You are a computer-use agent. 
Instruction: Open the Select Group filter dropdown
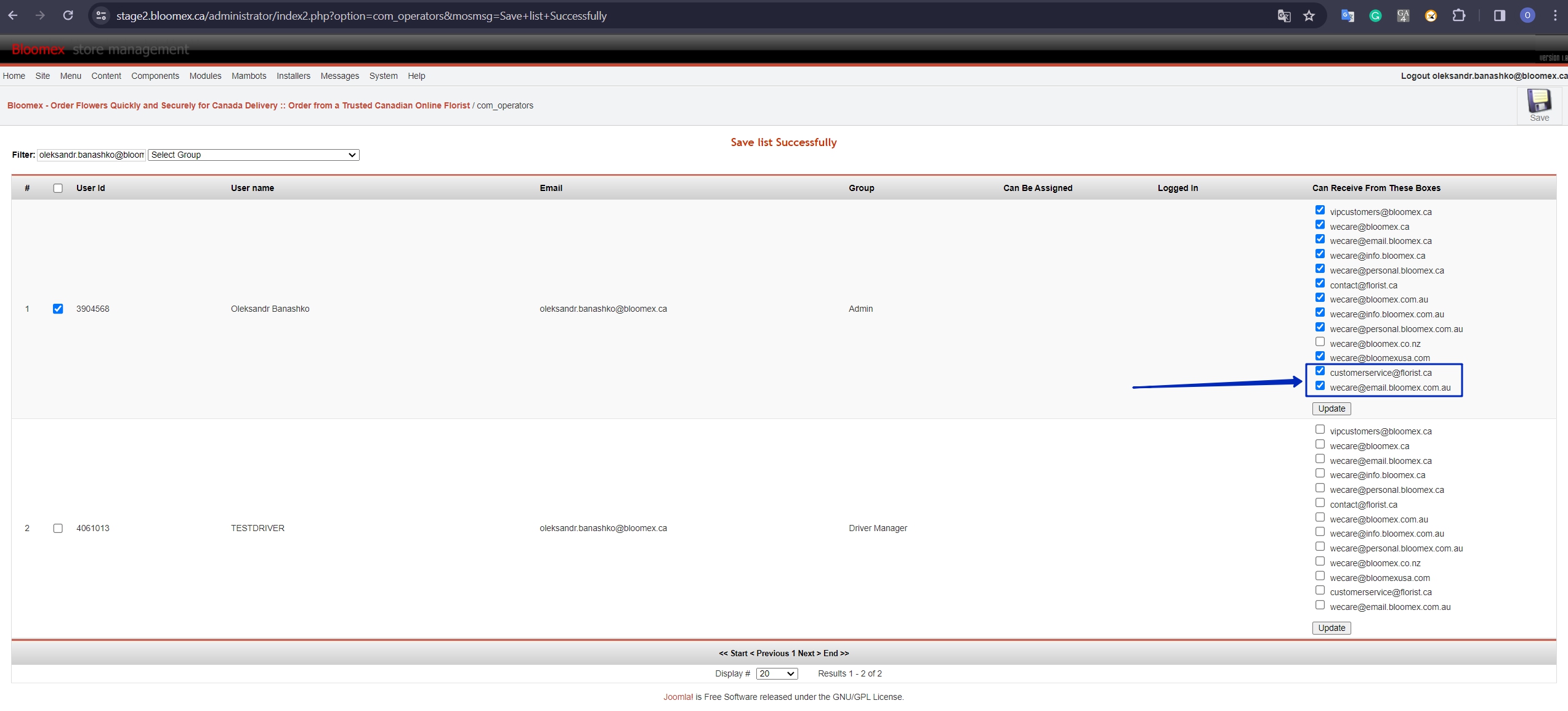point(253,155)
